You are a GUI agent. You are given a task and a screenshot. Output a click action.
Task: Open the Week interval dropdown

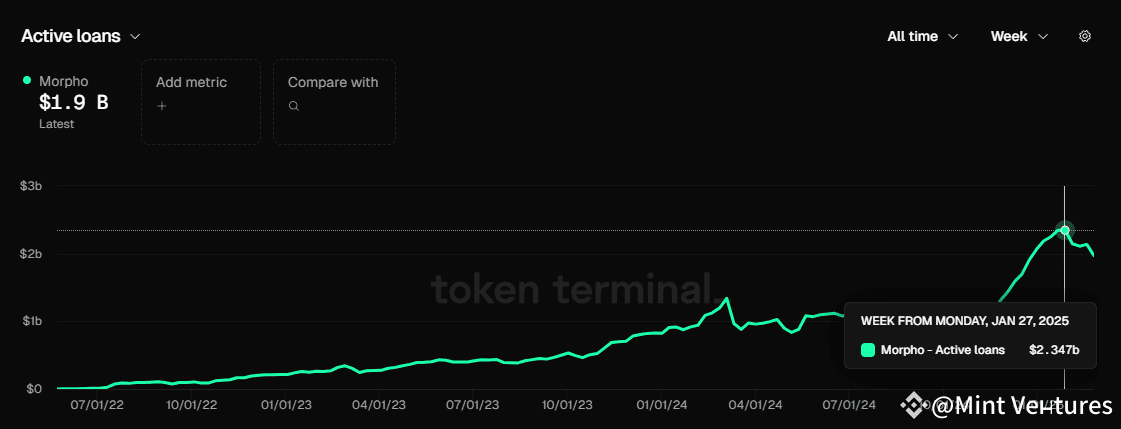[x=1019, y=36]
